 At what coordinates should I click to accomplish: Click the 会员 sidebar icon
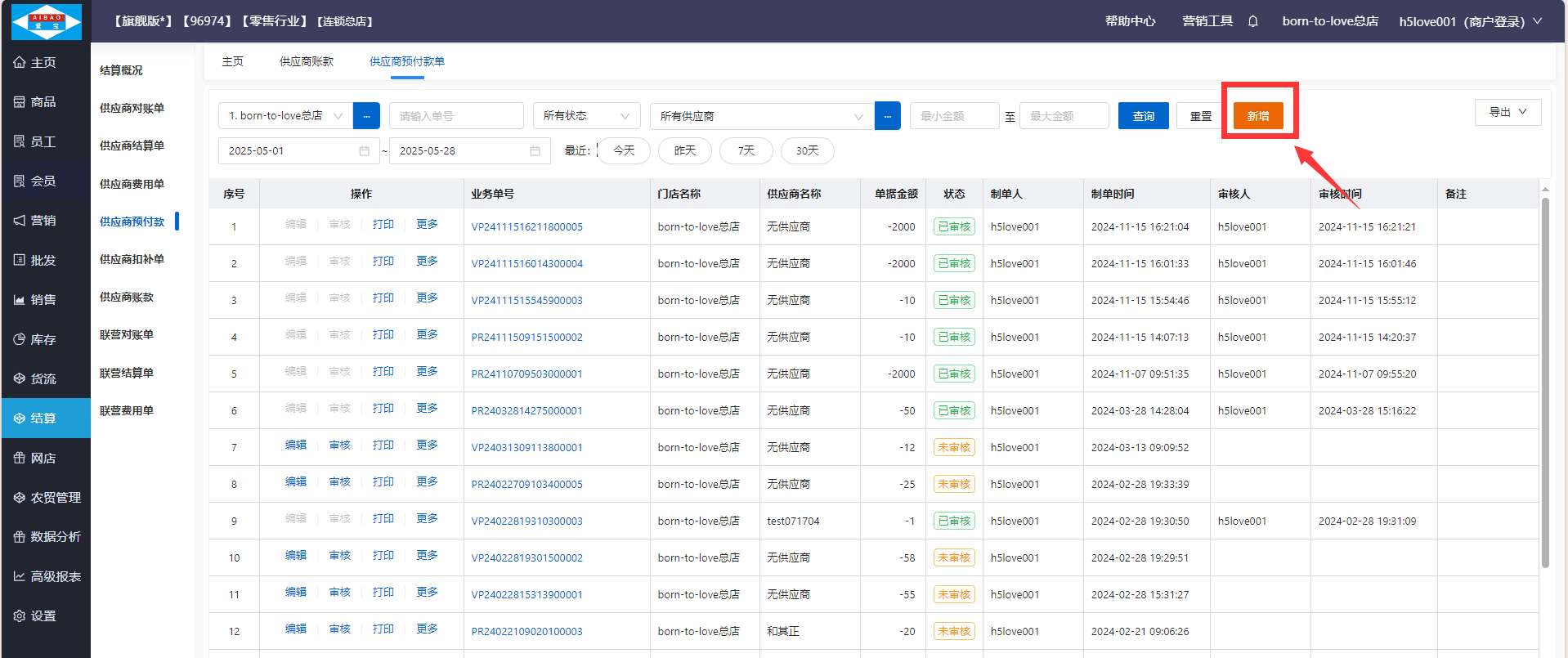20,181
